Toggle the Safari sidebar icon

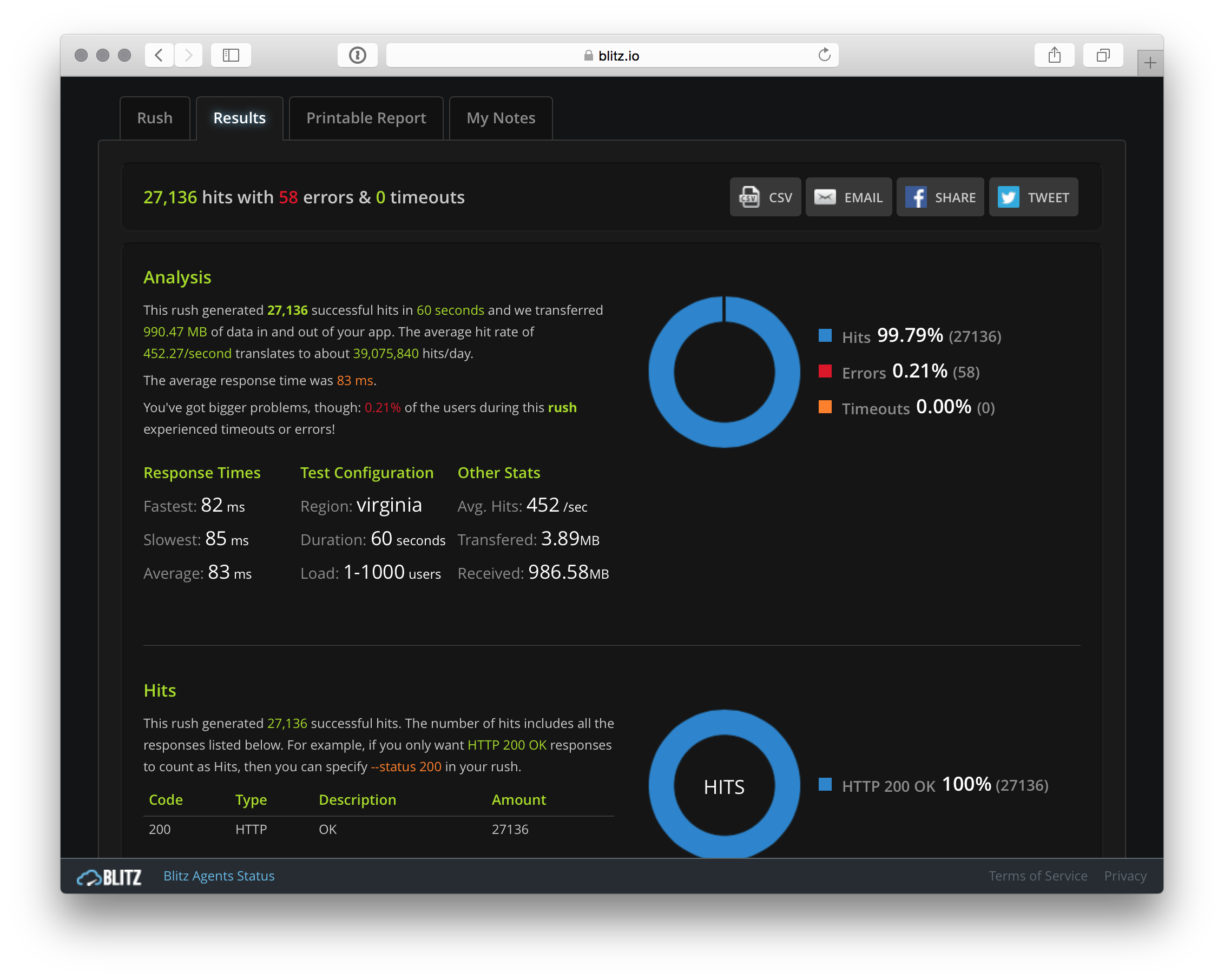pos(231,55)
